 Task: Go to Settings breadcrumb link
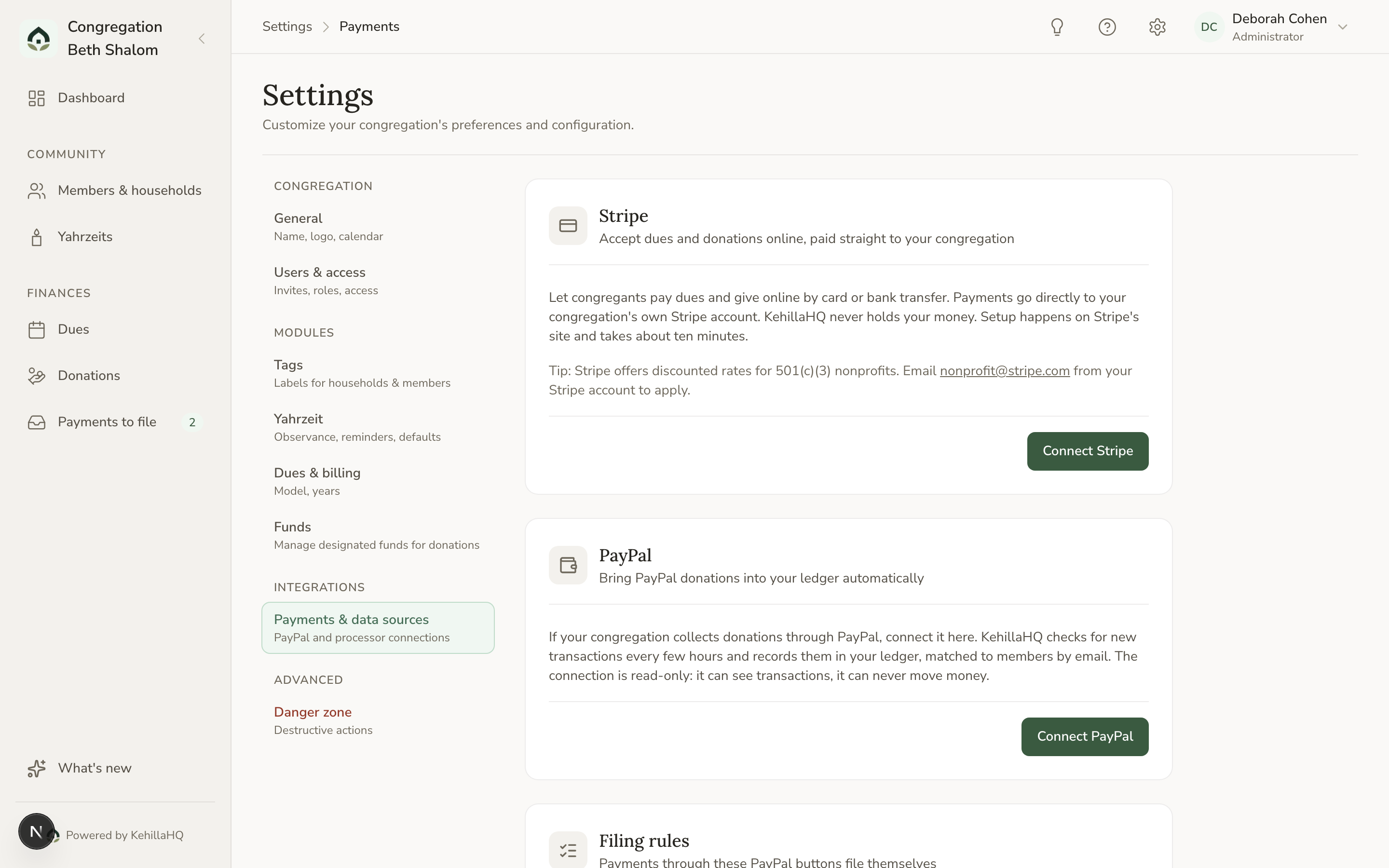(287, 27)
